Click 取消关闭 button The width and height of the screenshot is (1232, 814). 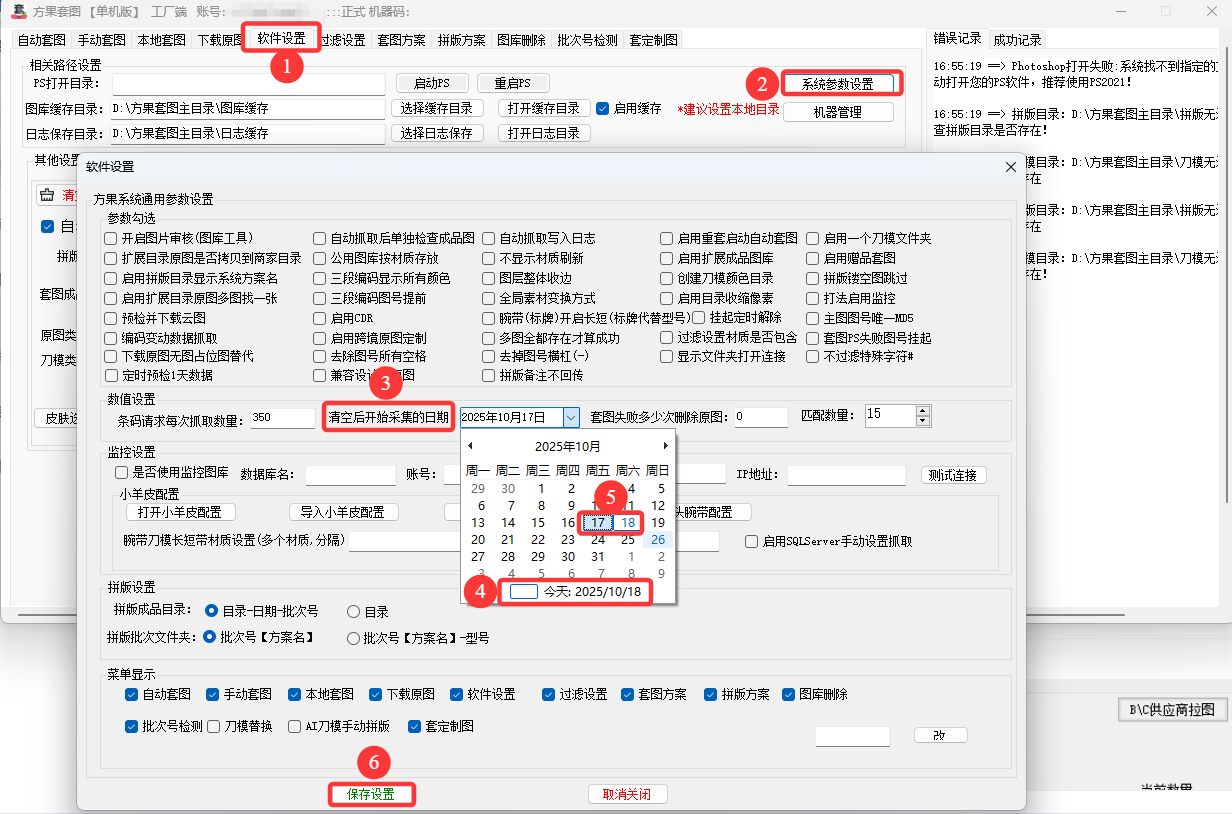(x=627, y=794)
